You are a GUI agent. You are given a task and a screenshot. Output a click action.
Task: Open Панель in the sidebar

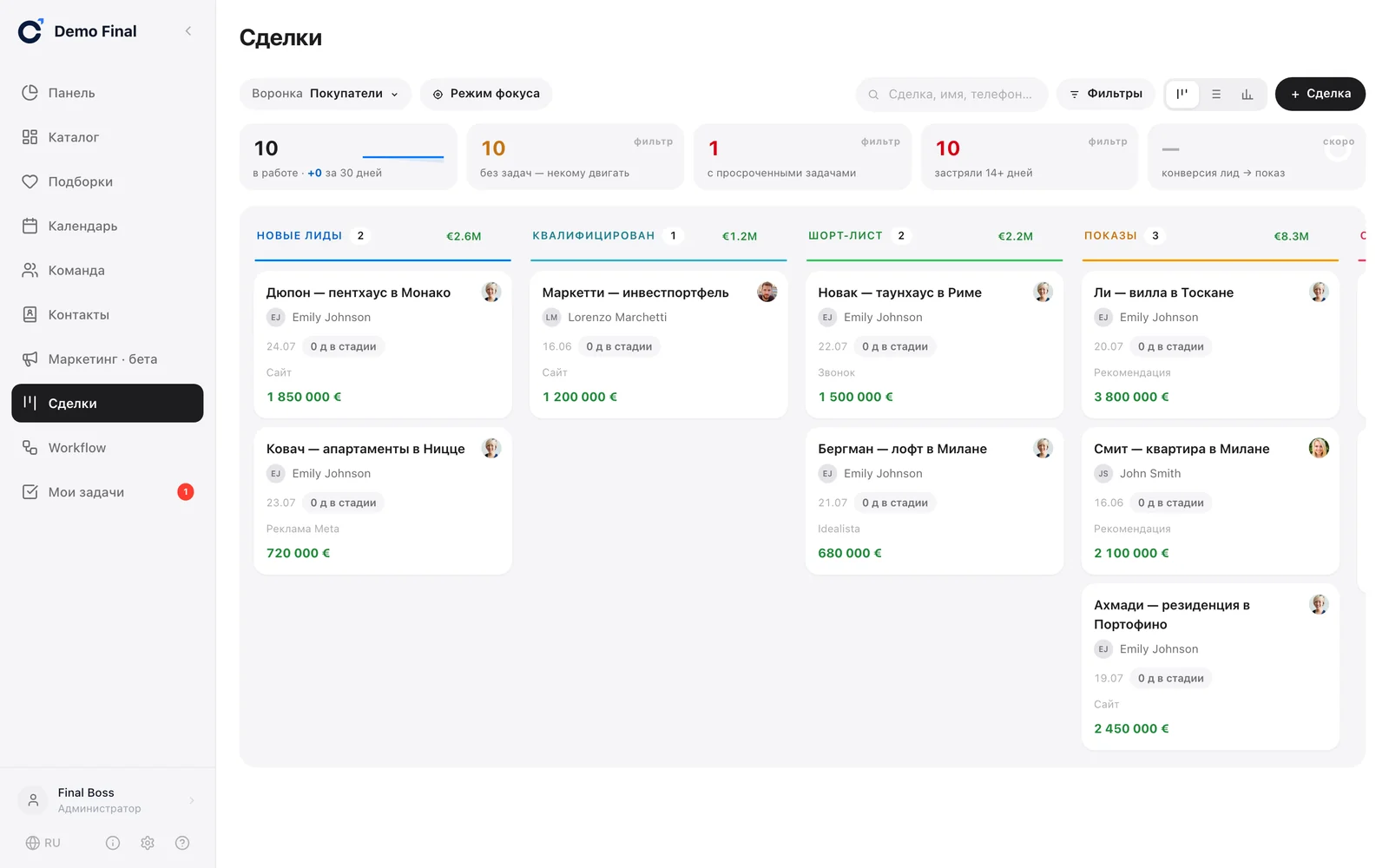click(107, 93)
